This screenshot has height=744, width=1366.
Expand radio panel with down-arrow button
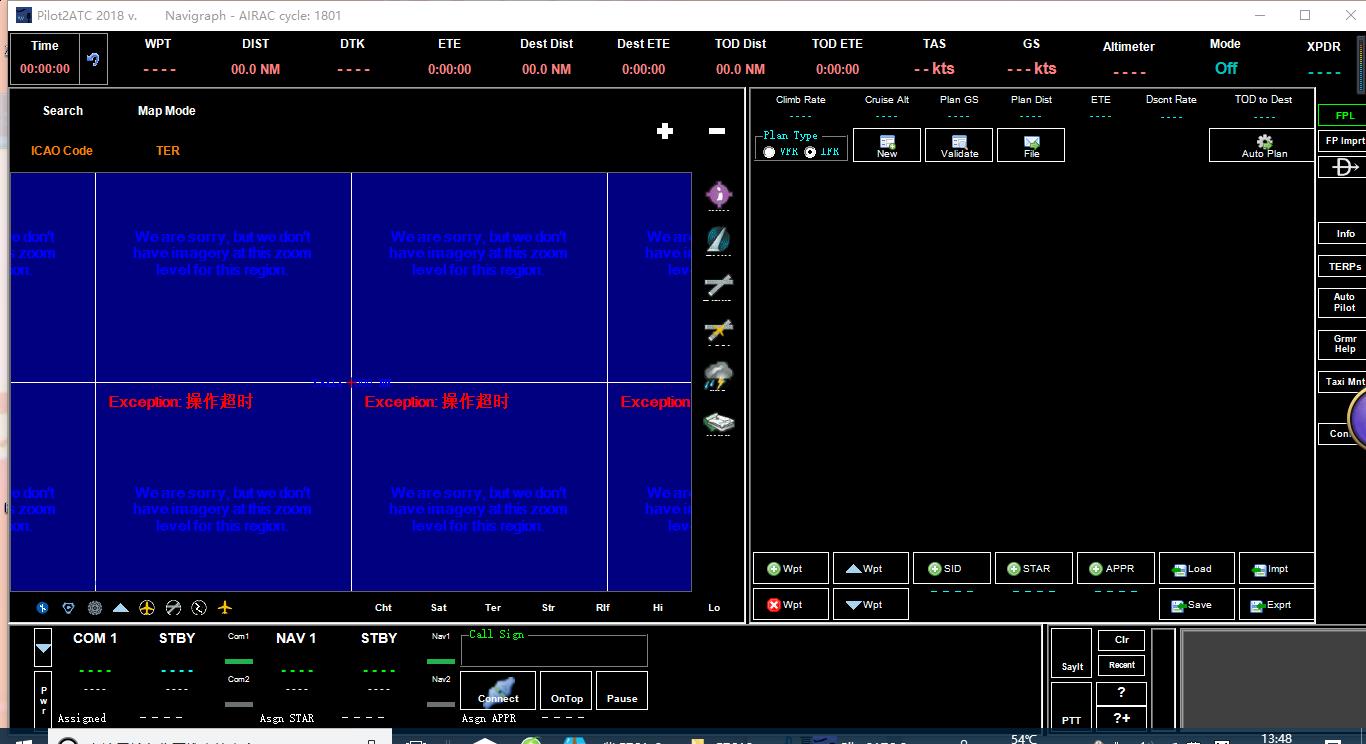[43, 648]
